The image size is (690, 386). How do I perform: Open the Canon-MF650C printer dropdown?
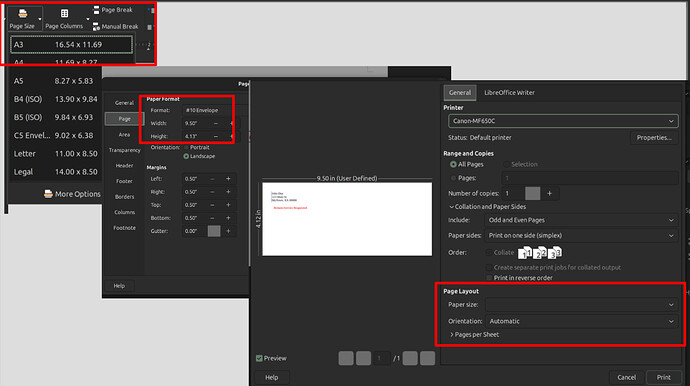point(563,121)
